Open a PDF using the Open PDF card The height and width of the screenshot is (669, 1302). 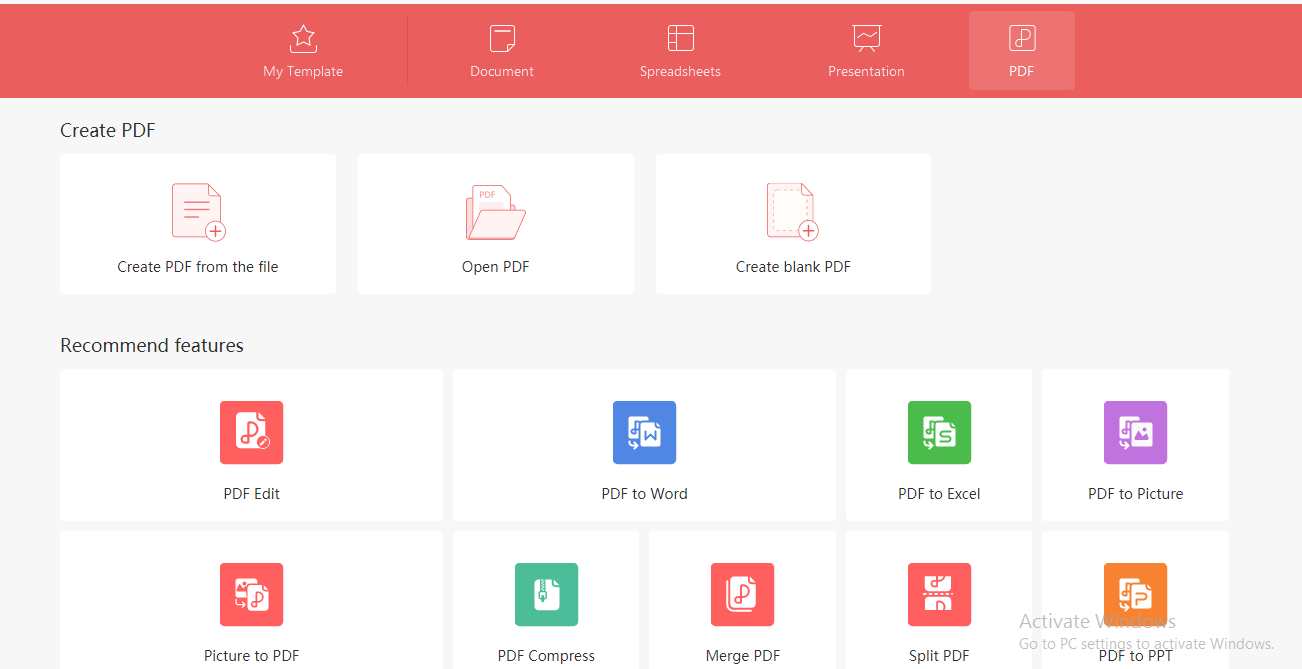click(x=495, y=223)
